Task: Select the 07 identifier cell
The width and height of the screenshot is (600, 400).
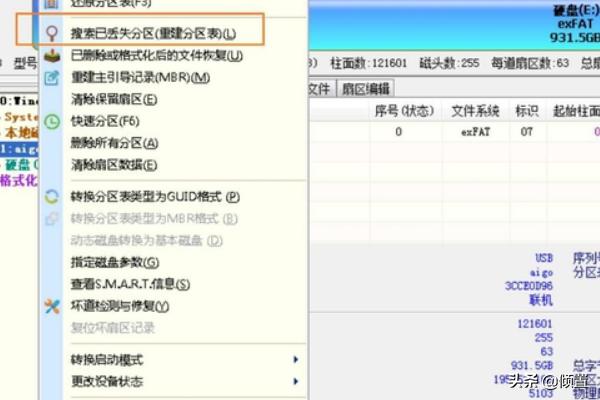Action: click(527, 132)
